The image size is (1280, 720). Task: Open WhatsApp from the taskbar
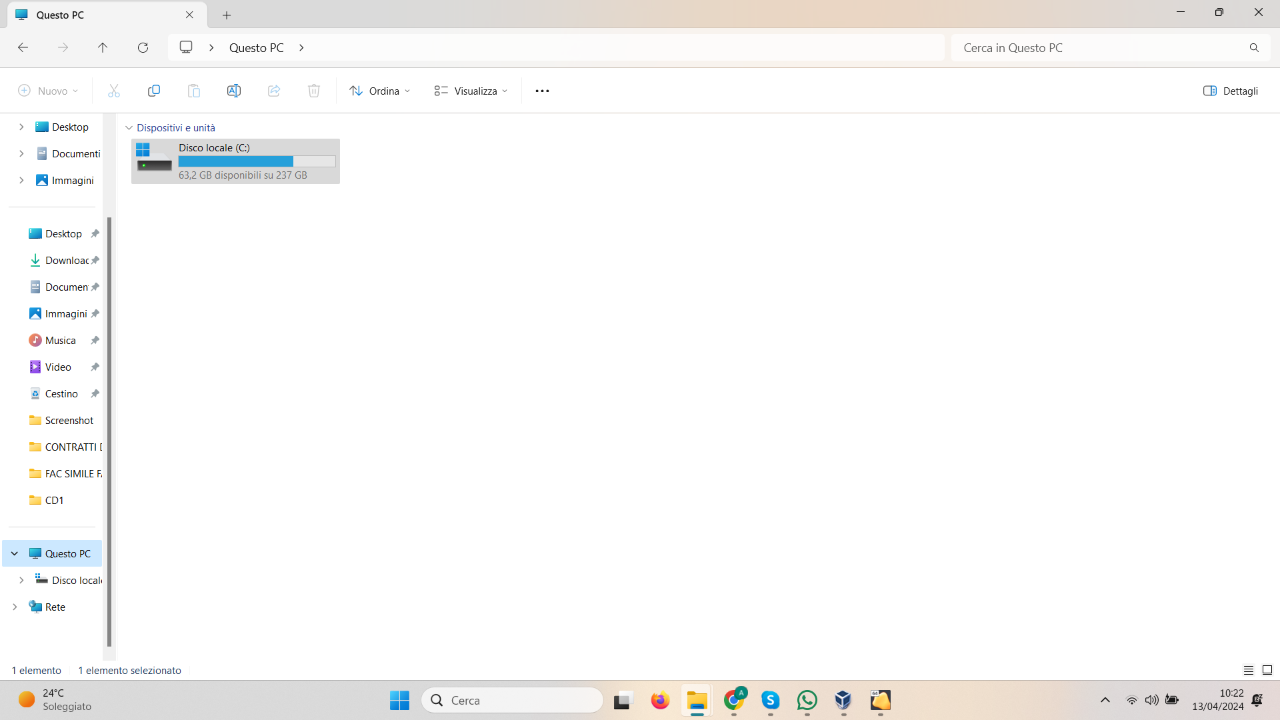pyautogui.click(x=807, y=700)
